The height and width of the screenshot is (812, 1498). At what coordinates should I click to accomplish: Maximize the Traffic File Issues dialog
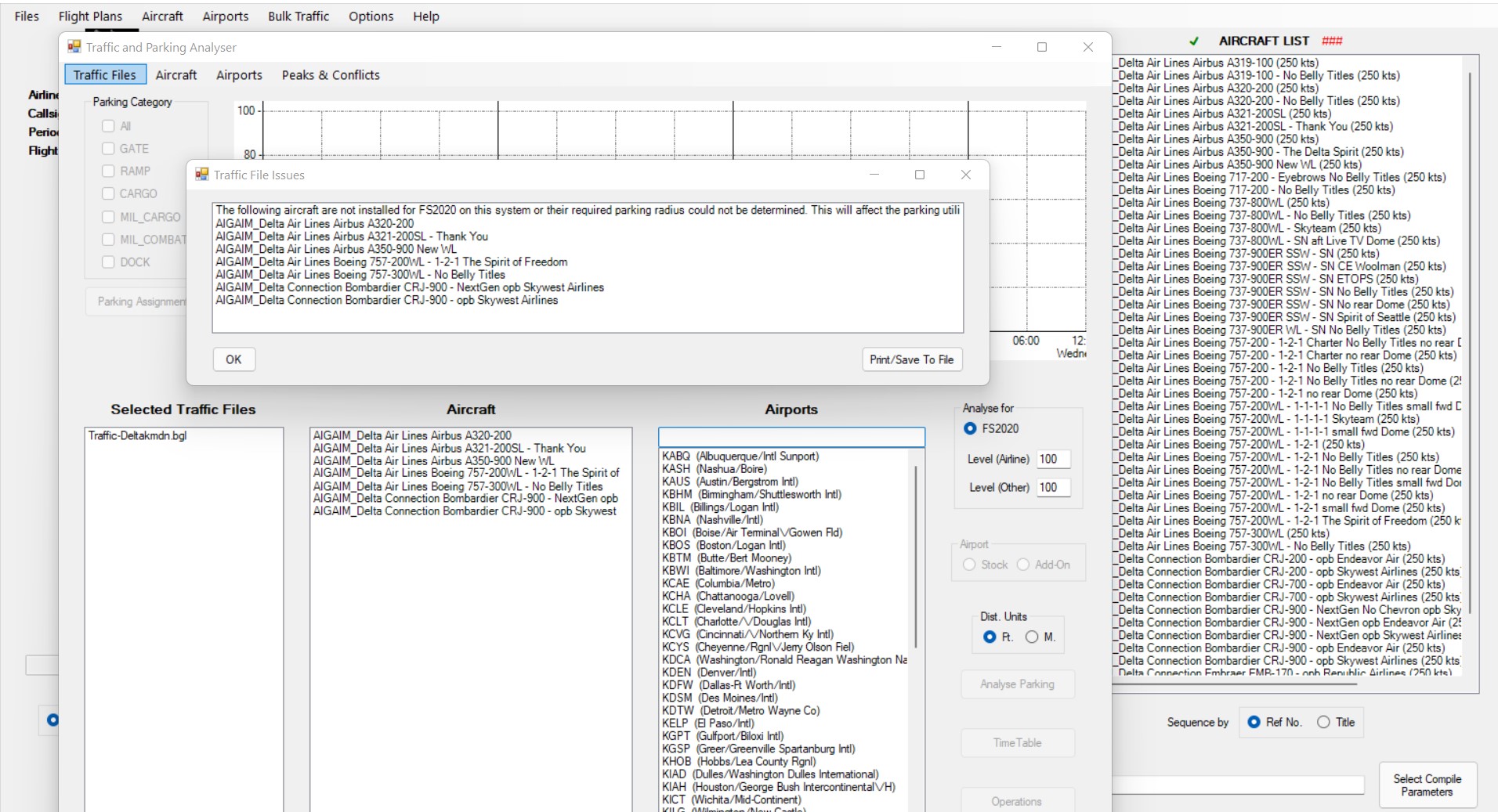tap(920, 175)
